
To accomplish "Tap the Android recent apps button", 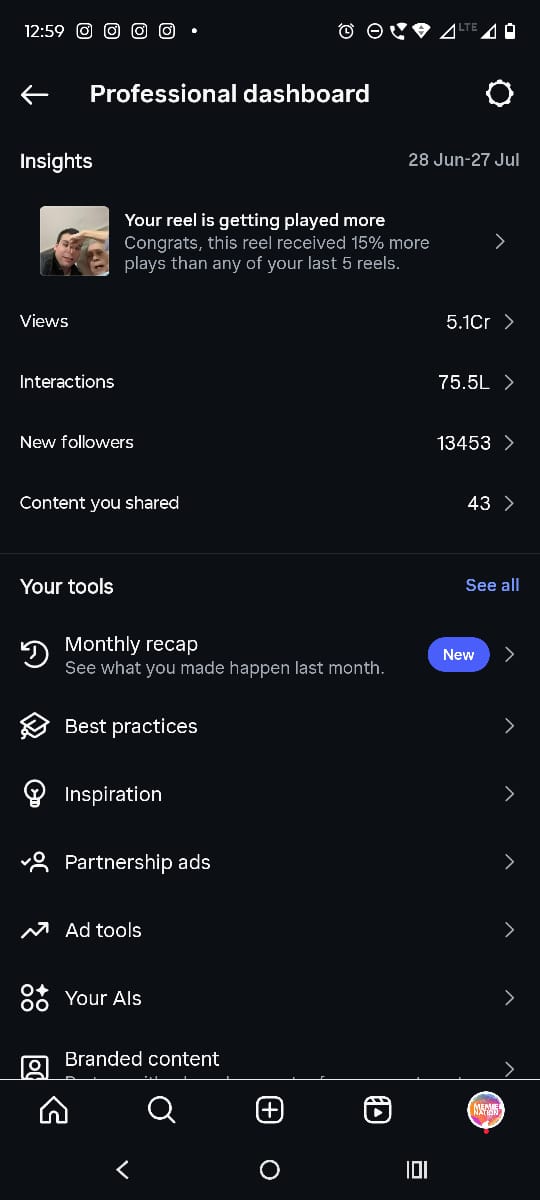I will click(x=417, y=1170).
